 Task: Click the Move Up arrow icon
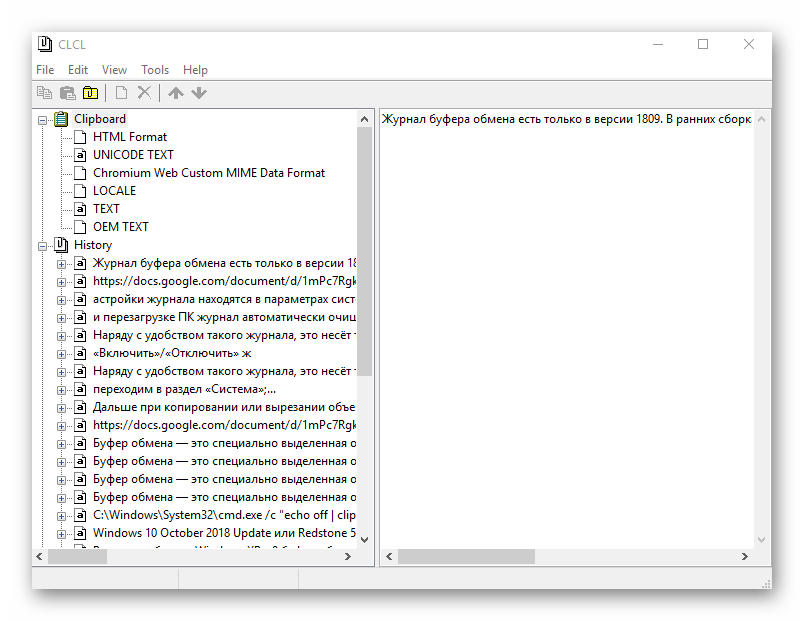pos(176,93)
